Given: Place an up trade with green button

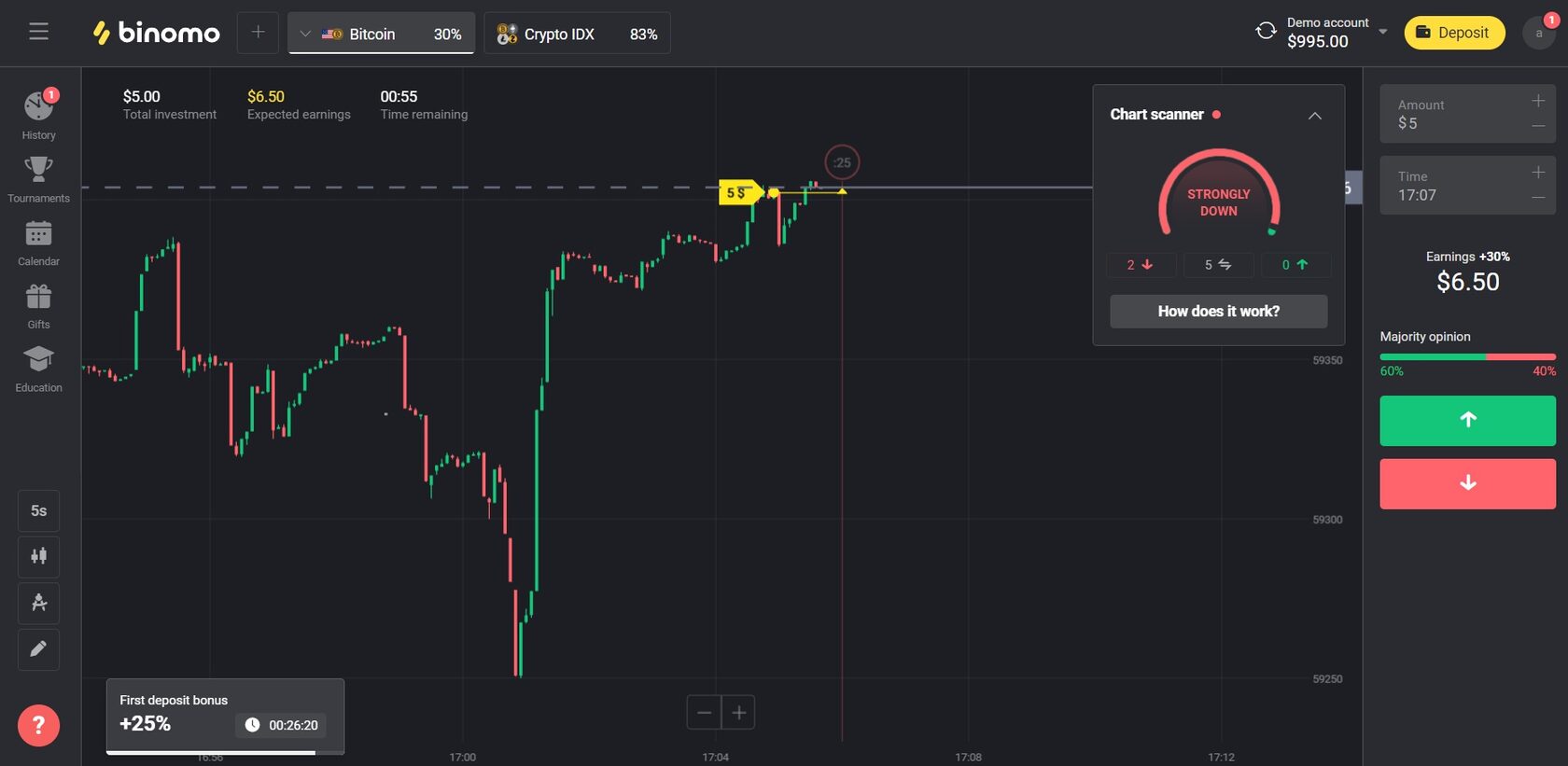Looking at the screenshot, I should coord(1467,421).
